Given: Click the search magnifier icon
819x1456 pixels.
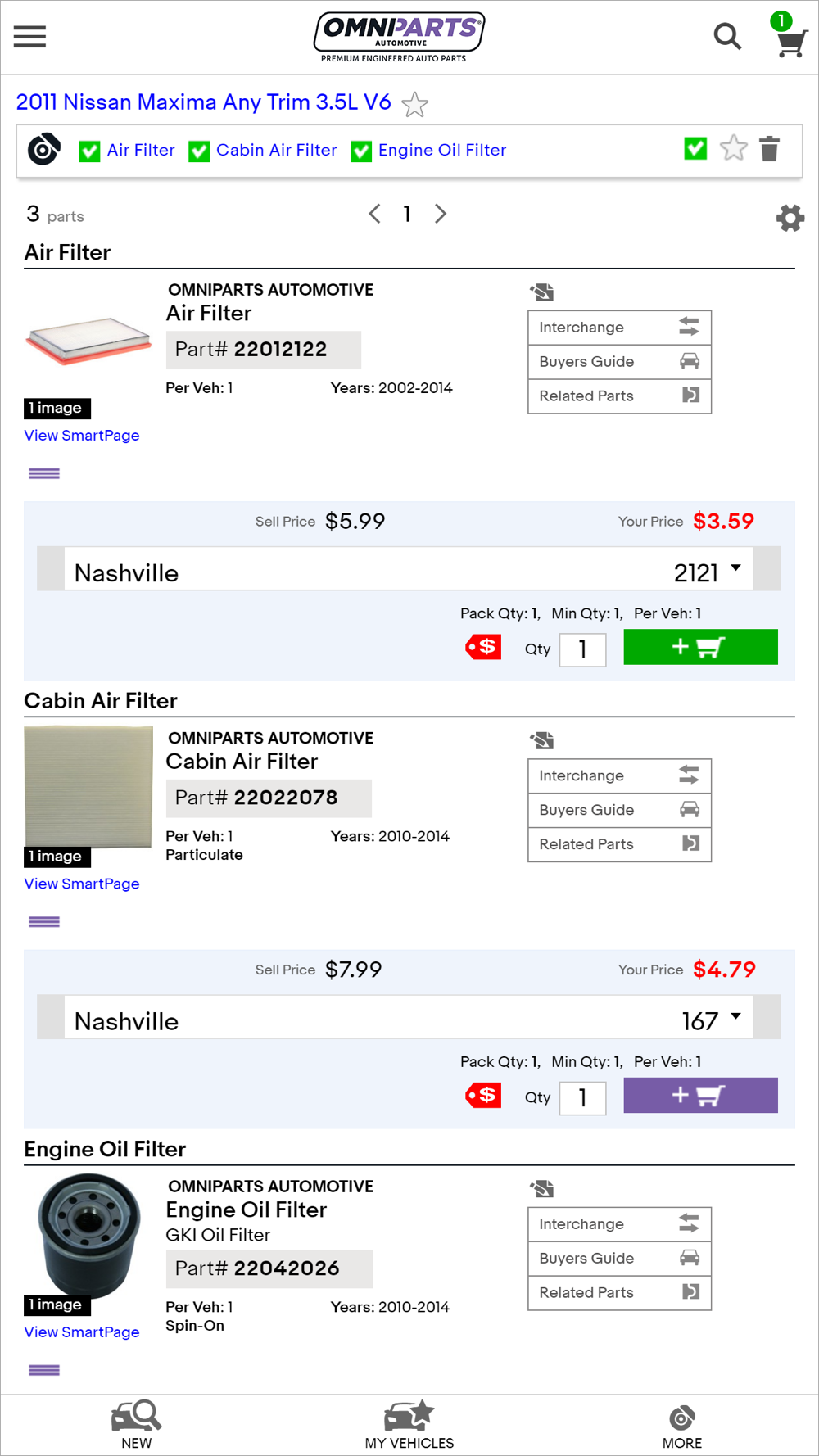Looking at the screenshot, I should coord(726,36).
